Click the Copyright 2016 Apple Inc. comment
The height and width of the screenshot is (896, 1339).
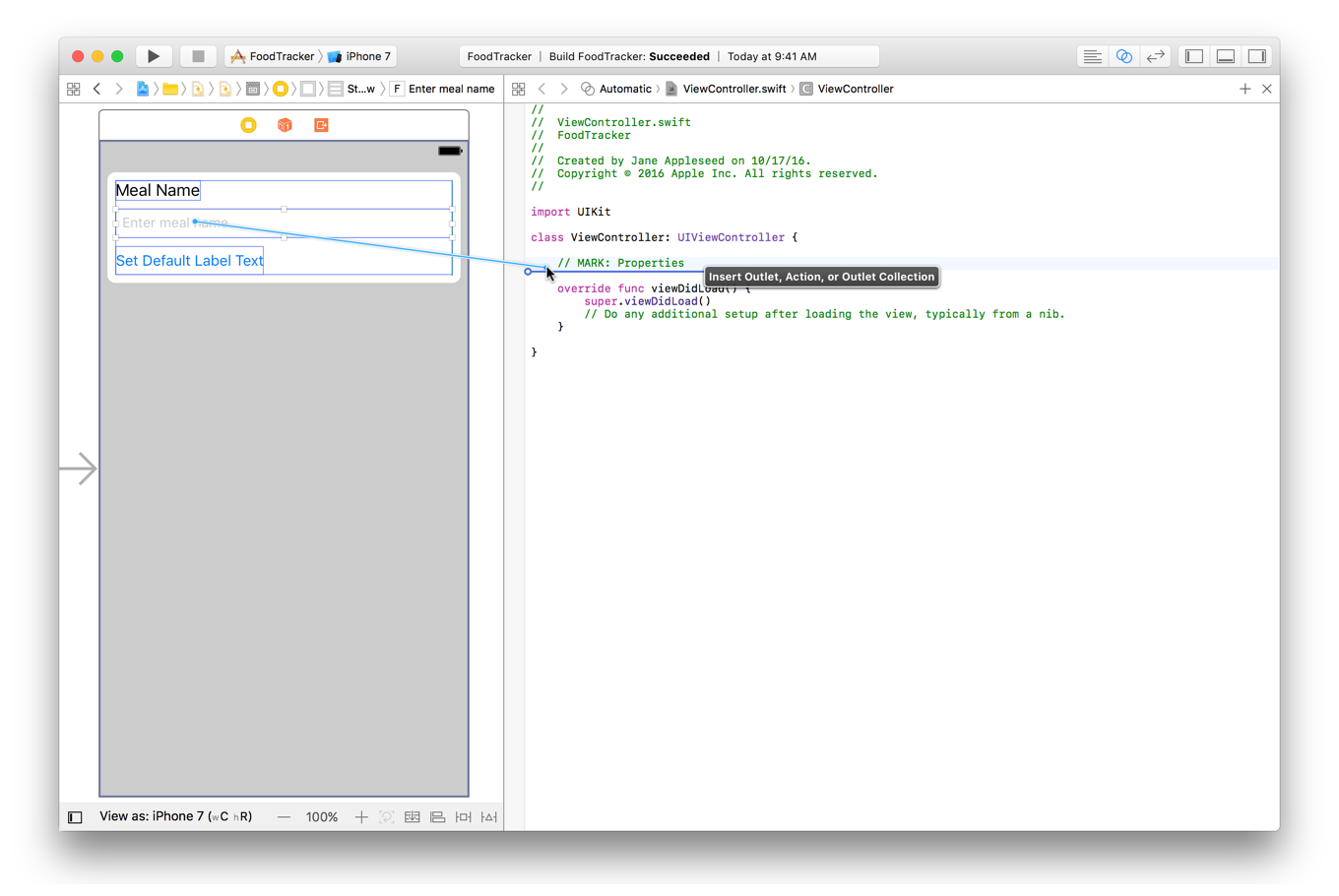click(x=704, y=173)
